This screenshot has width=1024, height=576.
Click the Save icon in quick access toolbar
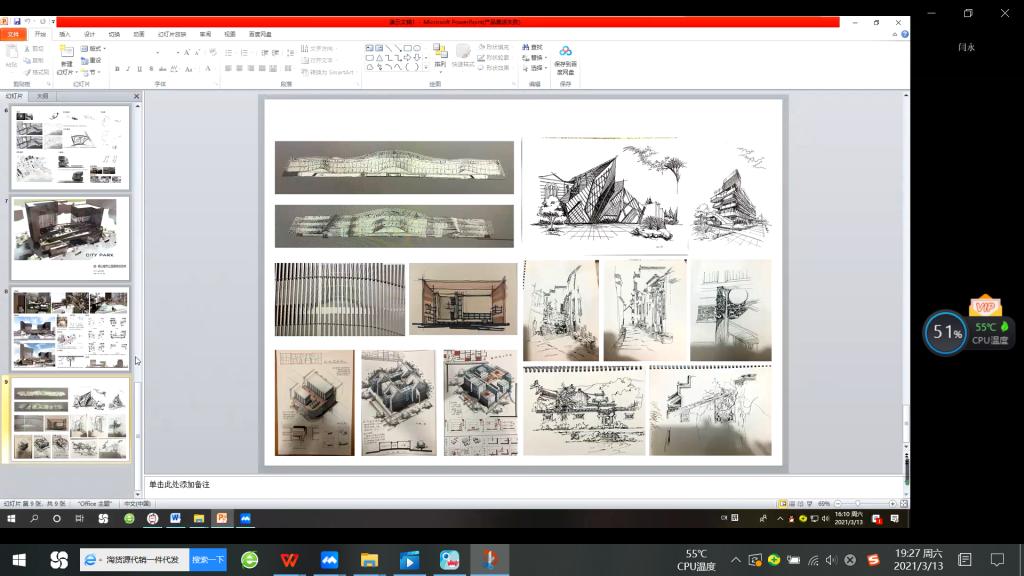pyautogui.click(x=15, y=21)
